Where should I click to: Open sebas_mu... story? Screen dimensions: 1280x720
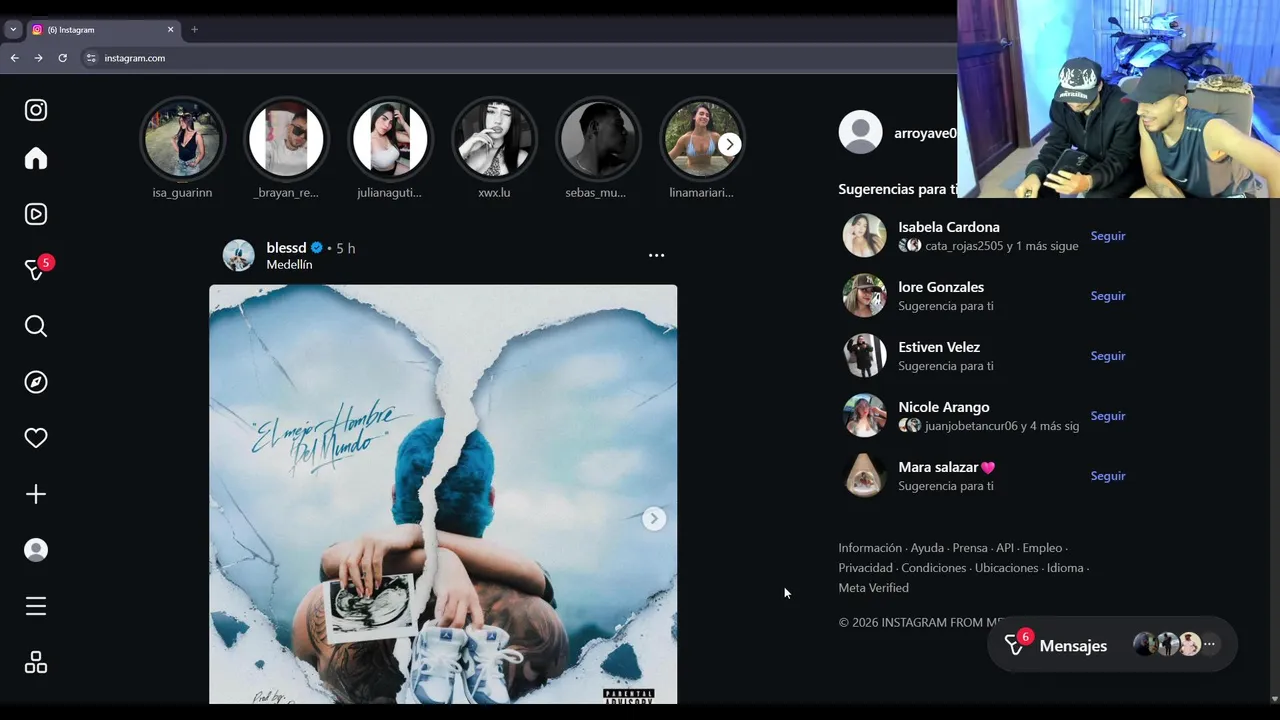coord(598,139)
